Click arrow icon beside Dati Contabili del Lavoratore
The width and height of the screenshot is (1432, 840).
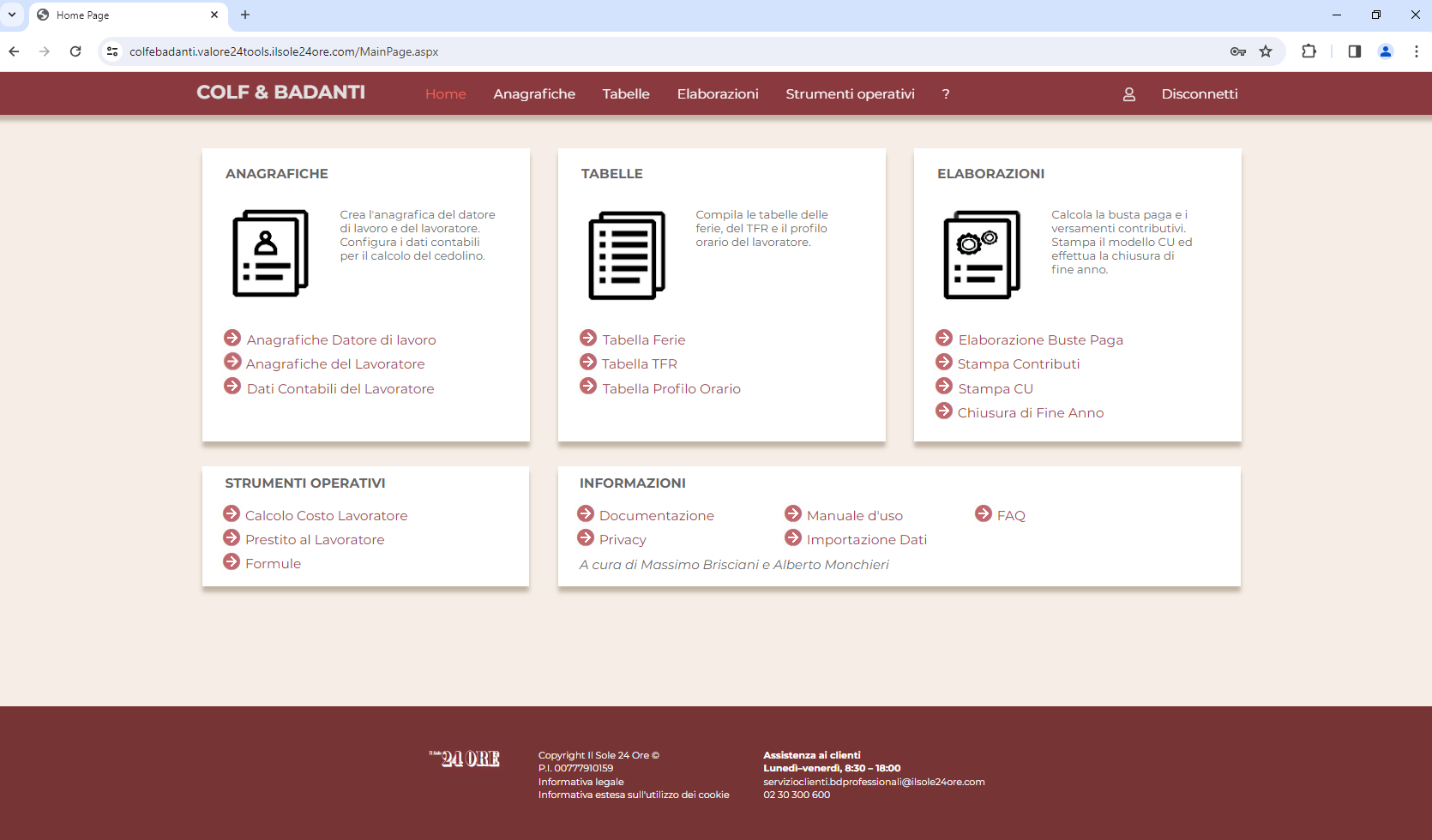(x=232, y=386)
